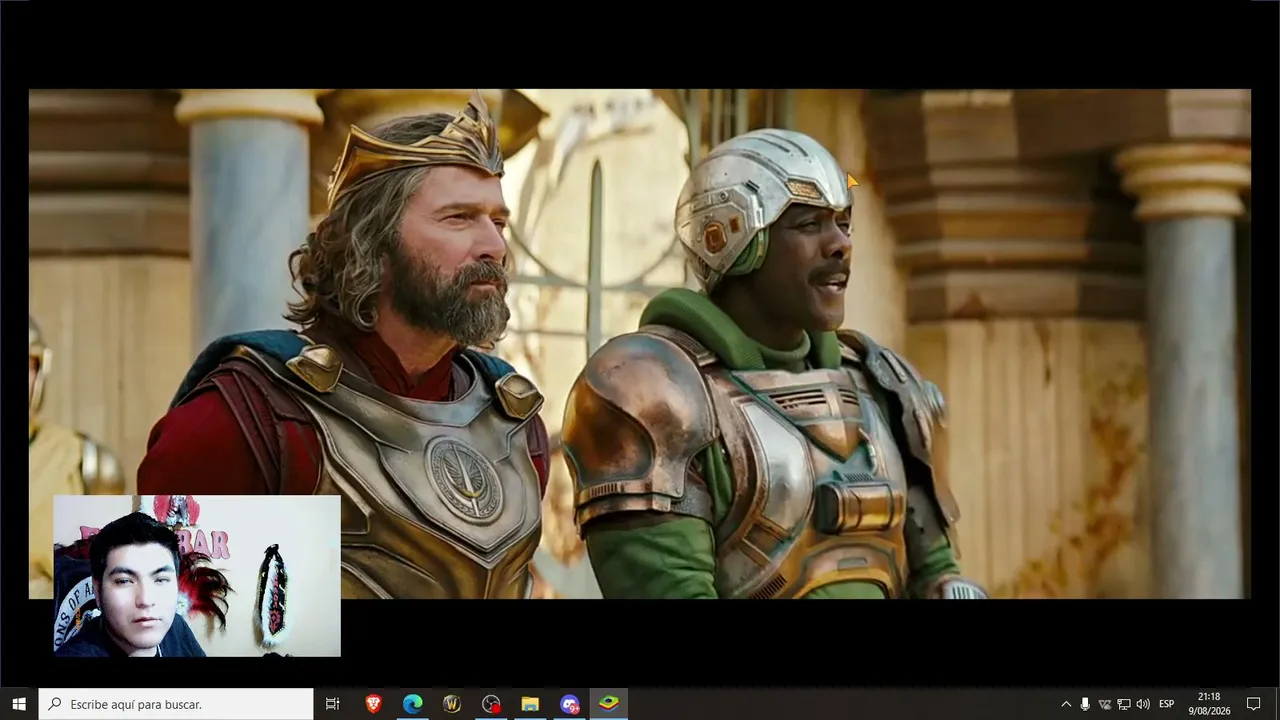Open Discord from the taskbar
The height and width of the screenshot is (720, 1280).
click(569, 704)
